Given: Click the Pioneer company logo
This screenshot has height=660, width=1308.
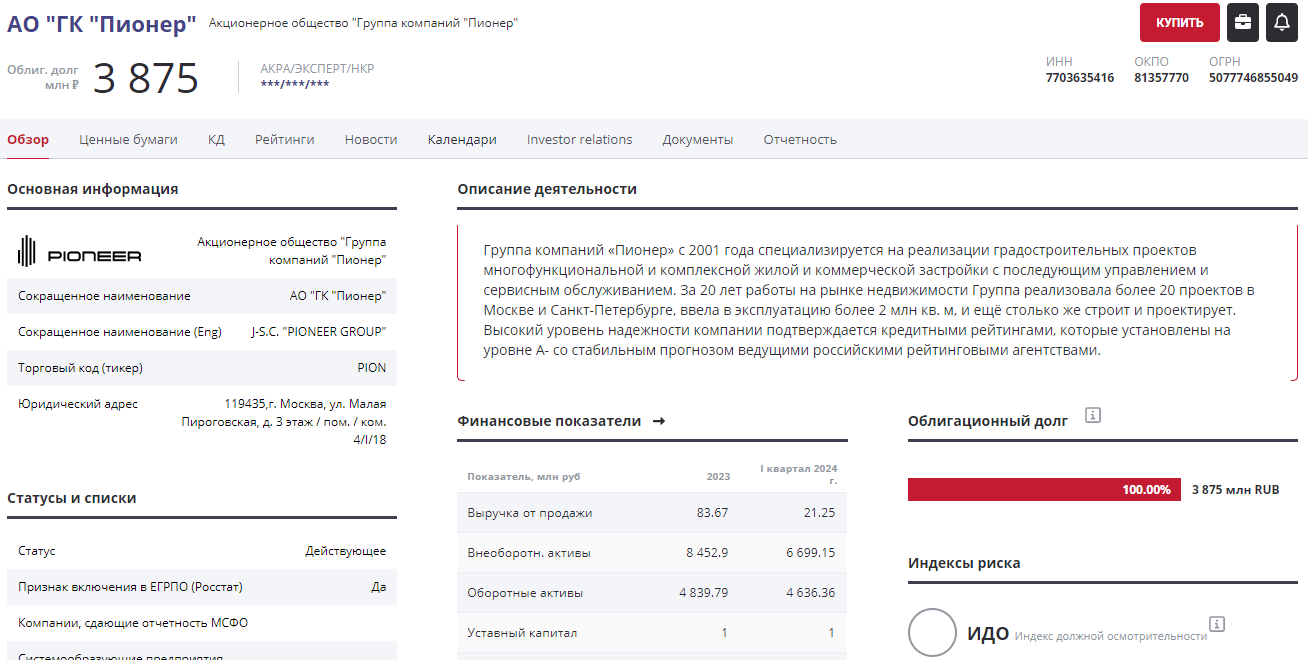Looking at the screenshot, I should coord(80,254).
